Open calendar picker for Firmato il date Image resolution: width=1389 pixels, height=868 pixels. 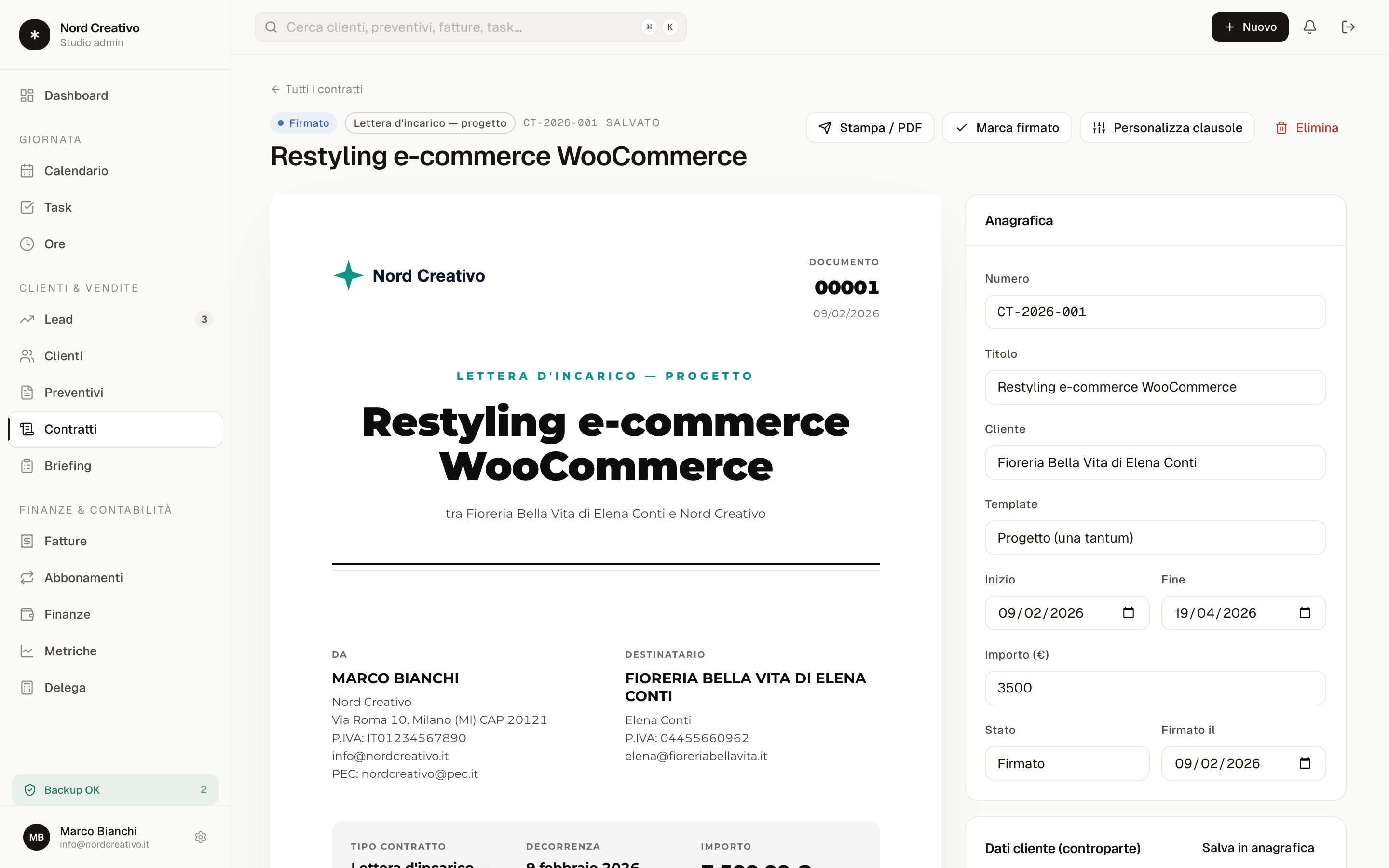[x=1305, y=763]
